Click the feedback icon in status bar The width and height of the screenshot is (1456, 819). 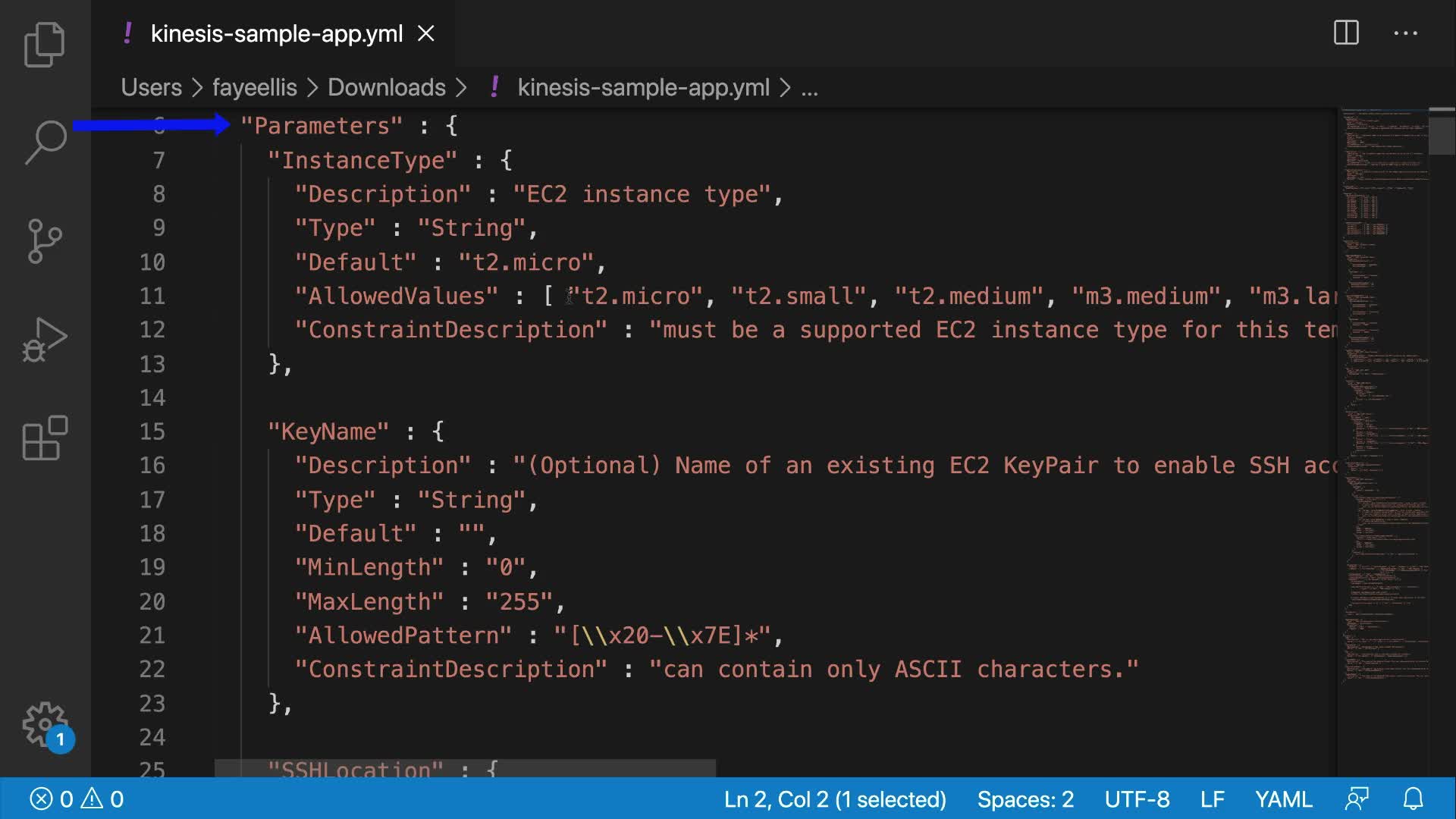click(1357, 799)
